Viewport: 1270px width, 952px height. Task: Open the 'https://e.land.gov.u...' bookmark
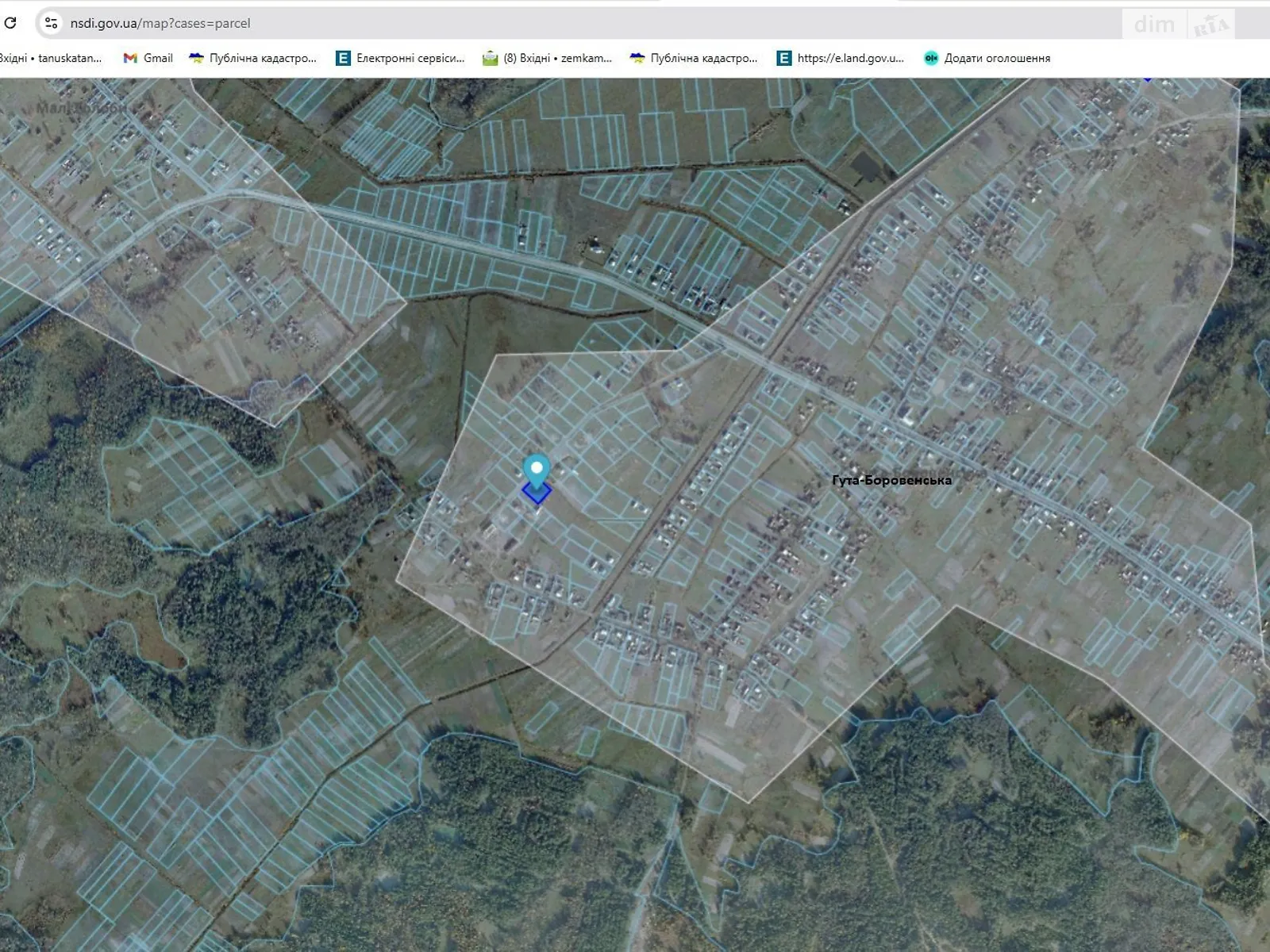click(841, 58)
